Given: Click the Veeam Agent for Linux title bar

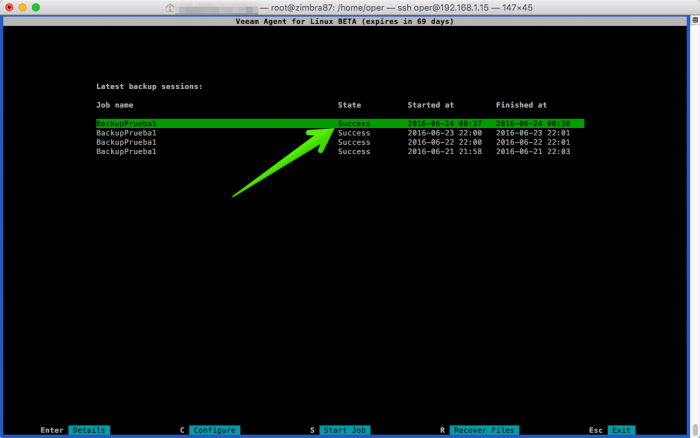Looking at the screenshot, I should tap(345, 21).
